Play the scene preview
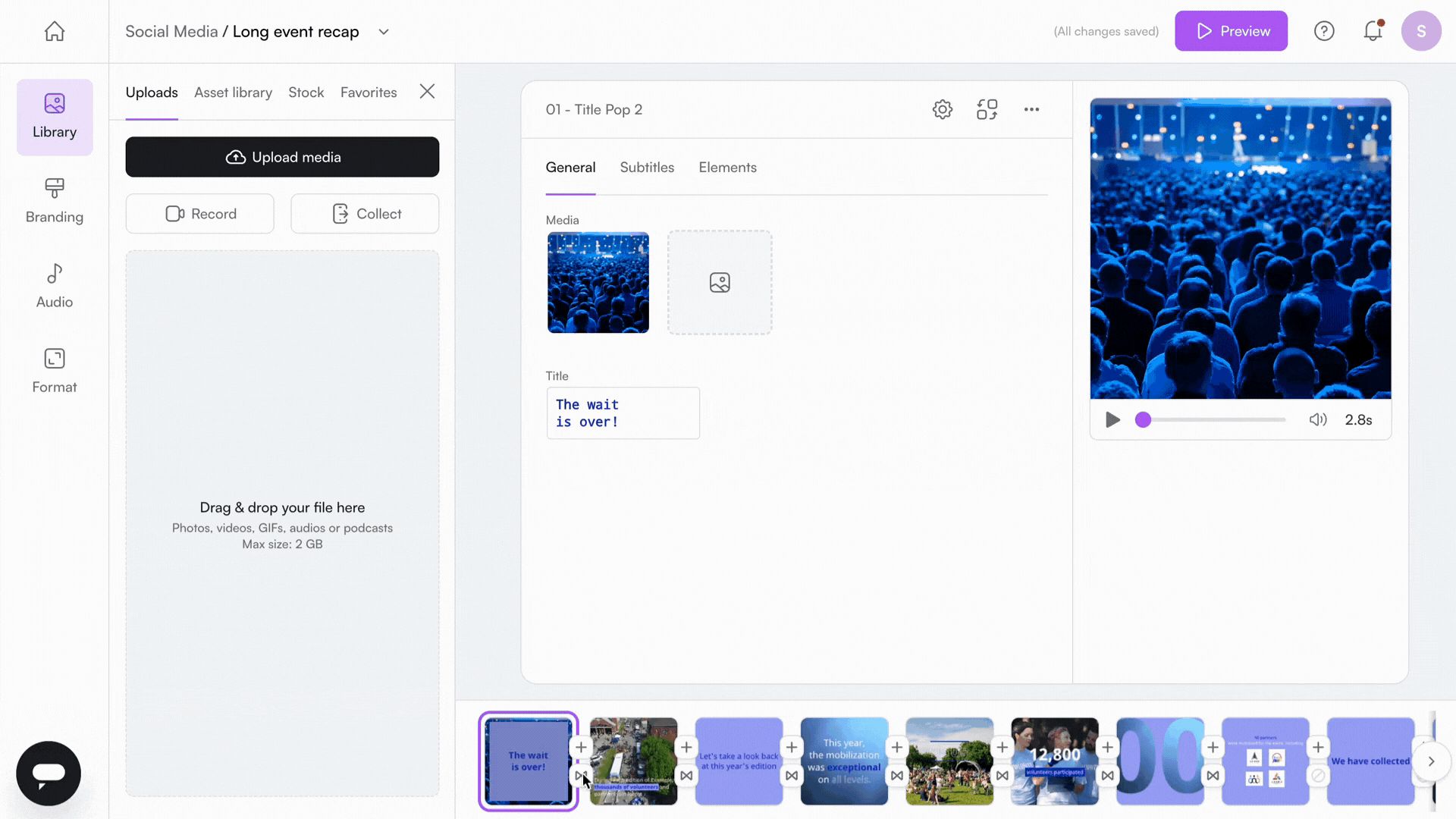The height and width of the screenshot is (819, 1456). [x=1112, y=420]
